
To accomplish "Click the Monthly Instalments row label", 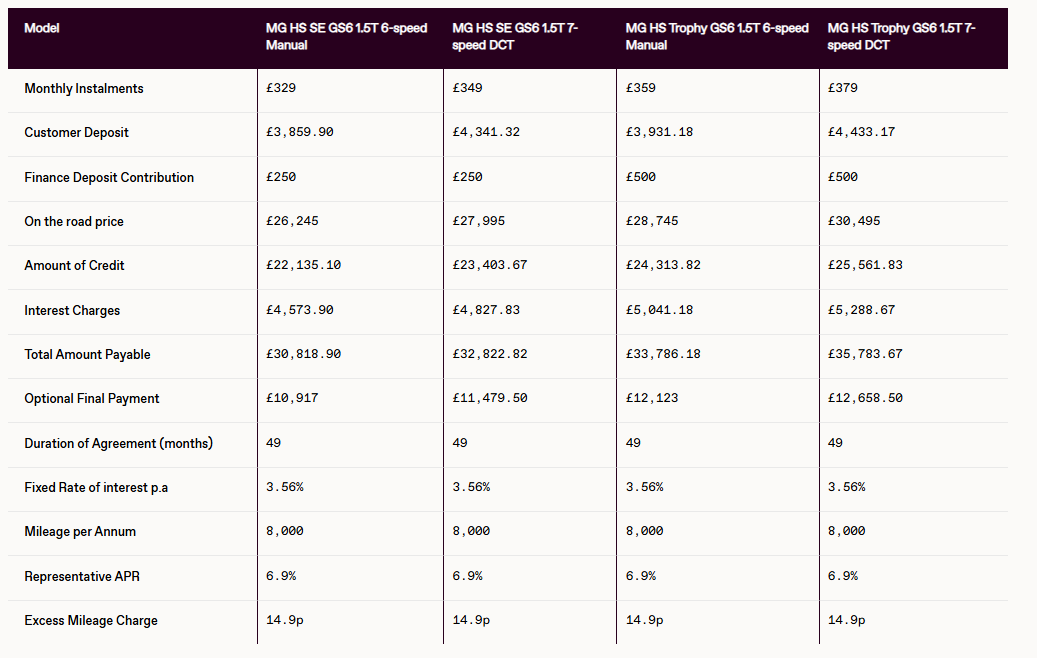I will tap(84, 89).
